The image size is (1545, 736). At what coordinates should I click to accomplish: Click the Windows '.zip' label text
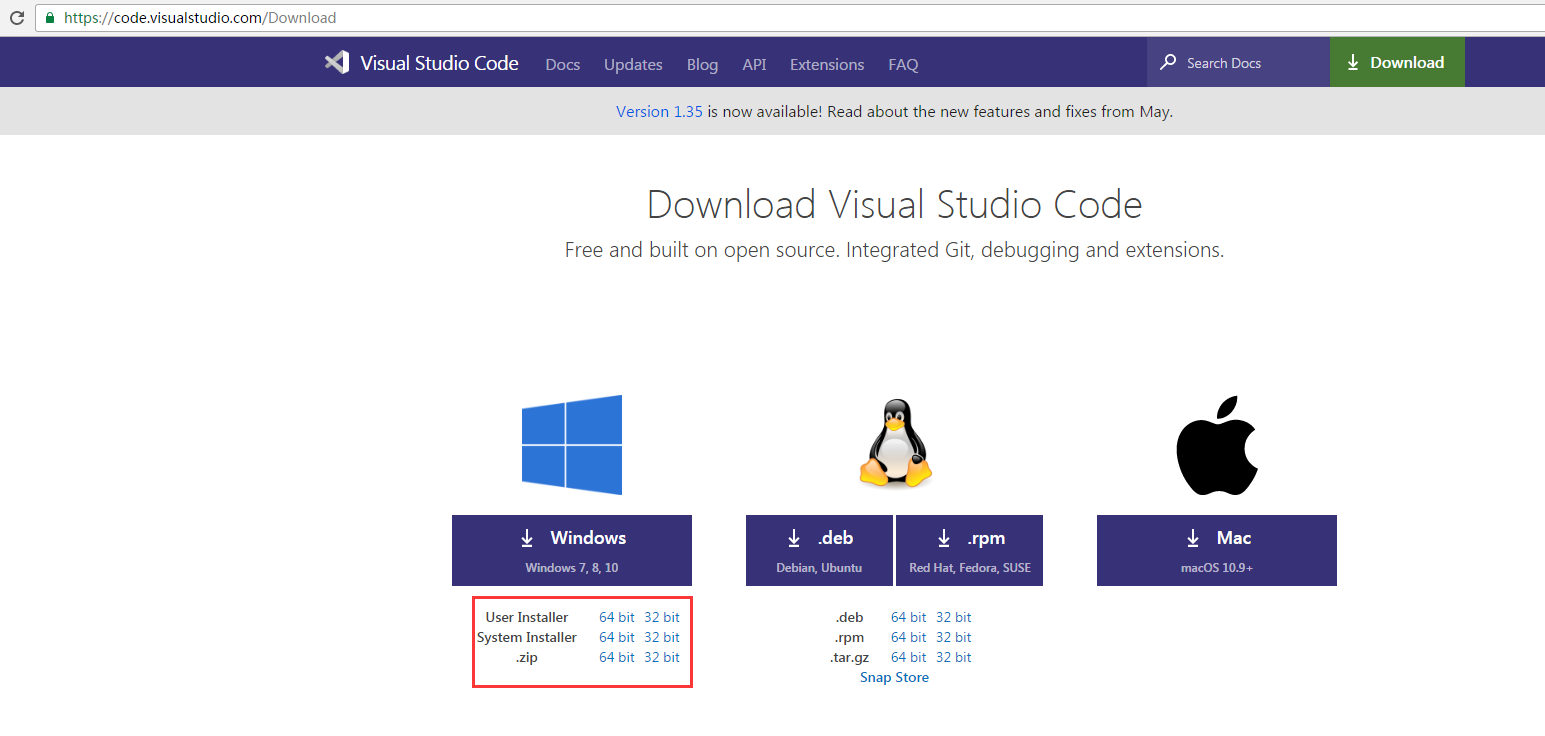click(527, 657)
